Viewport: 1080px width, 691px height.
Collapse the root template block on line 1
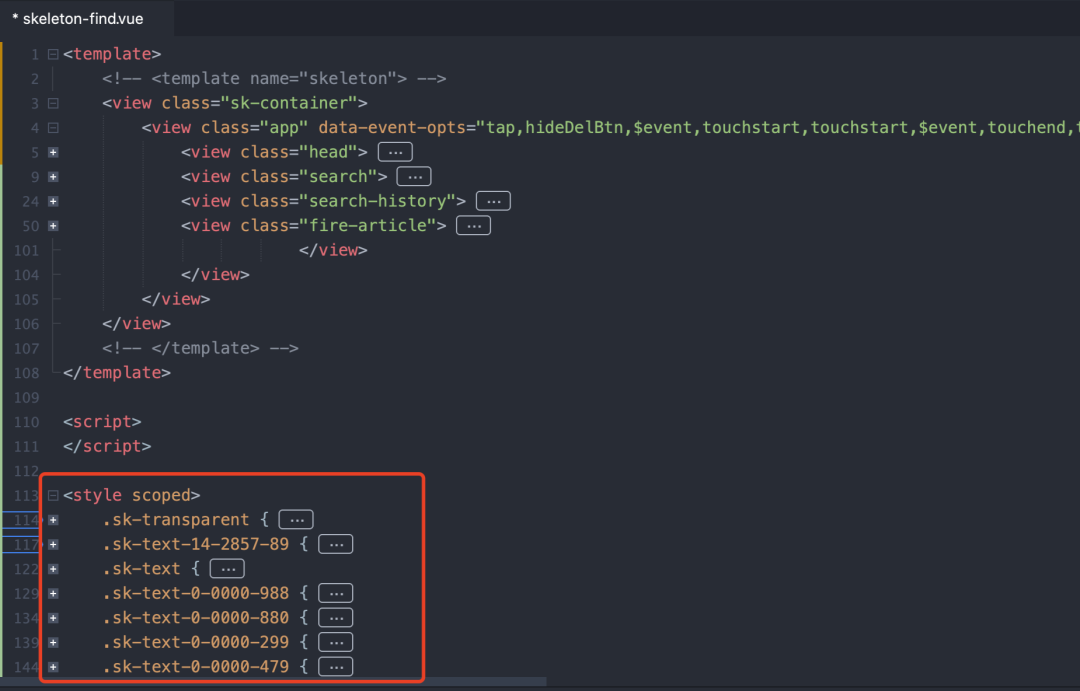click(53, 55)
